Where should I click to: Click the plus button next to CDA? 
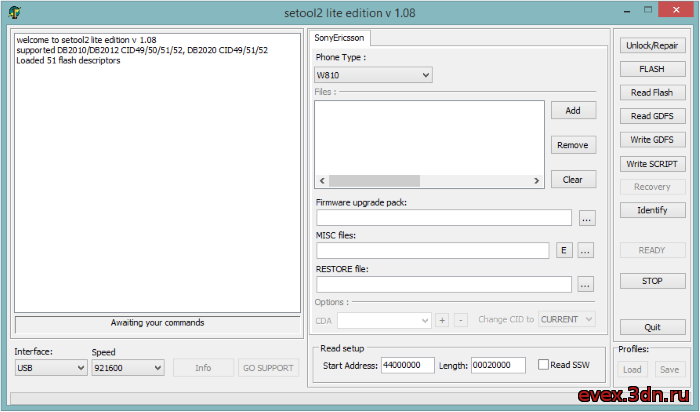pyautogui.click(x=442, y=320)
